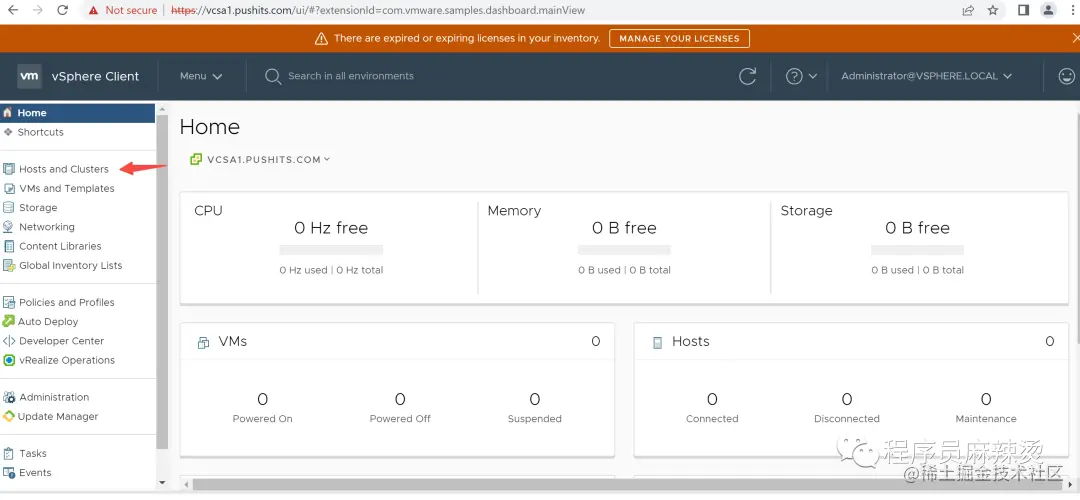Click the Powered Off VM count

[x=400, y=399]
